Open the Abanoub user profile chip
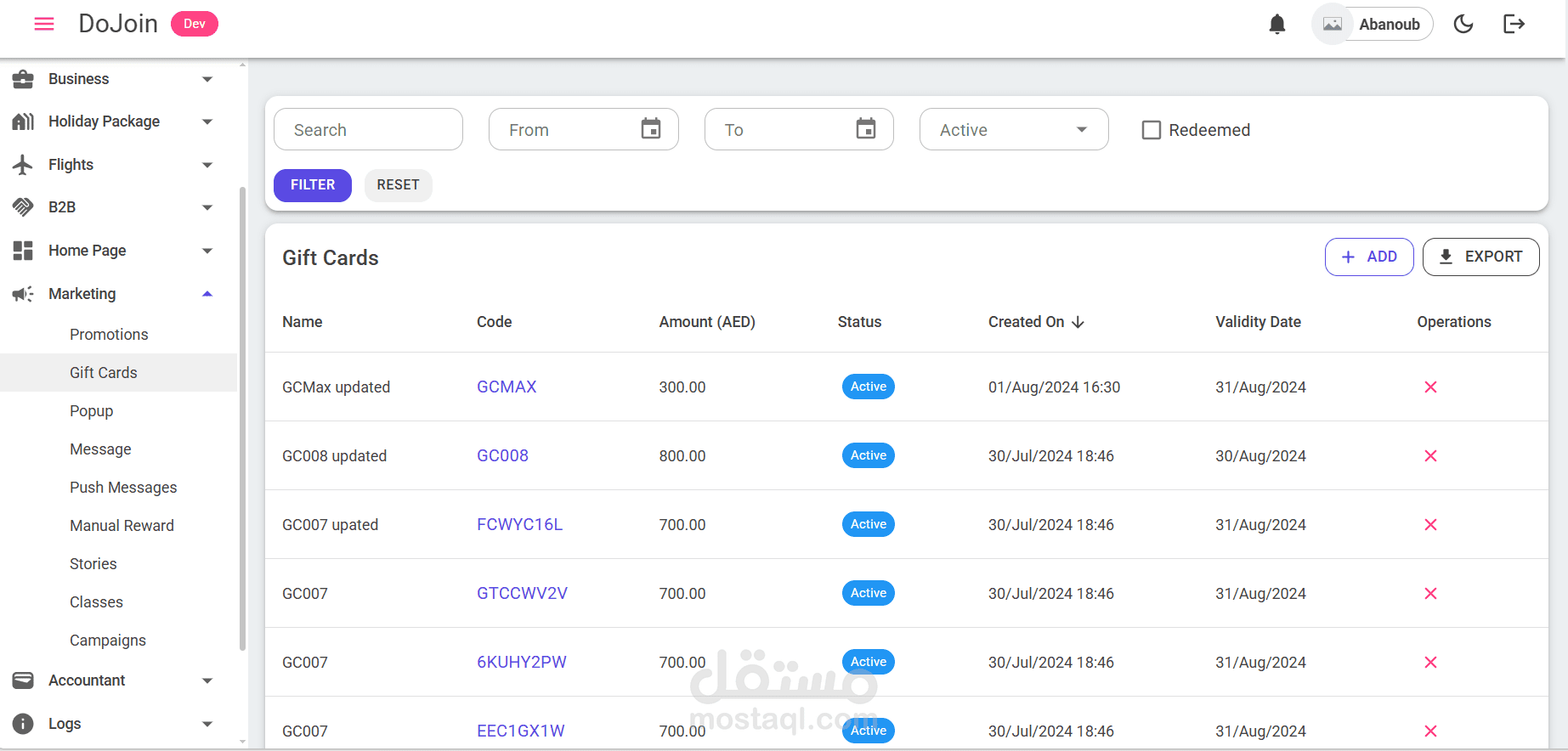1568x751 pixels. 1373,24
